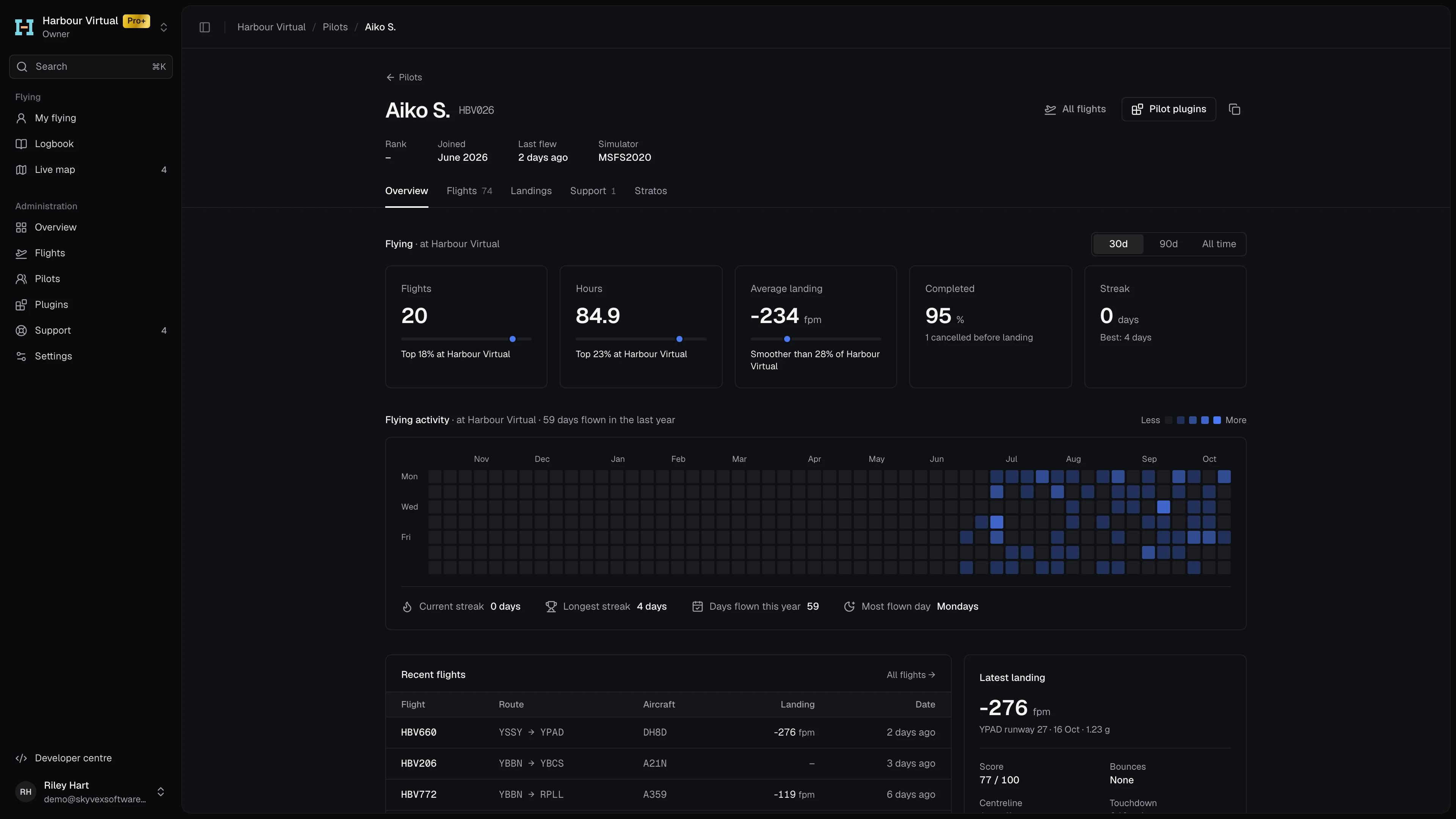
Task: Switch to the Flights 74 tab
Action: pyautogui.click(x=469, y=191)
